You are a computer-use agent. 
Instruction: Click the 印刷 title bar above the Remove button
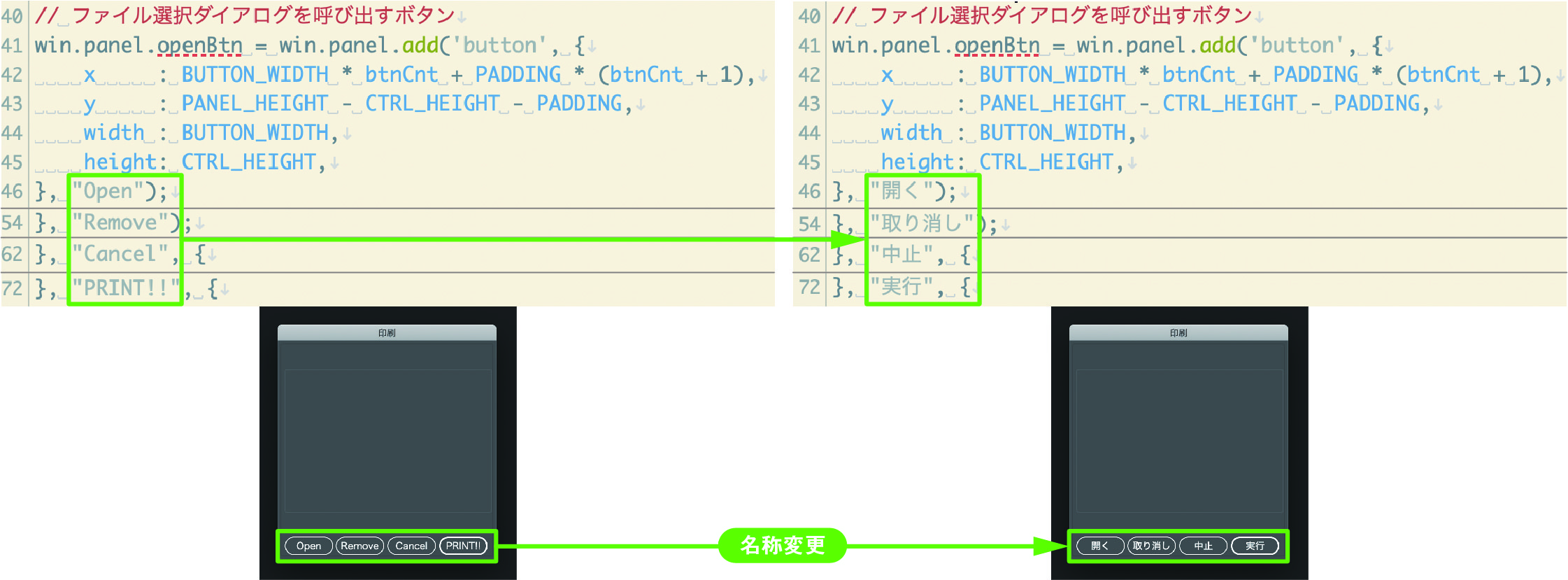coord(387,333)
